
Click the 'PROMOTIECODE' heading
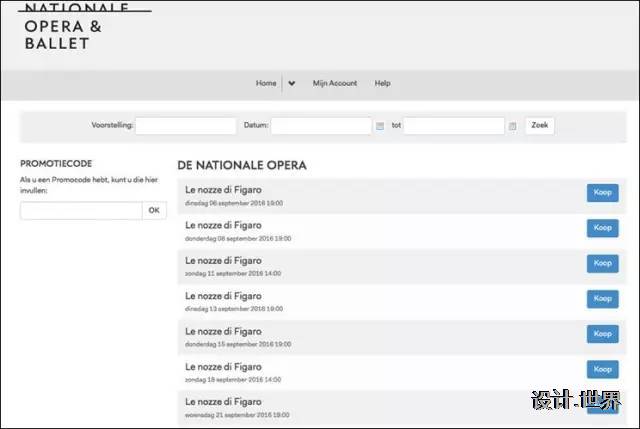56,164
